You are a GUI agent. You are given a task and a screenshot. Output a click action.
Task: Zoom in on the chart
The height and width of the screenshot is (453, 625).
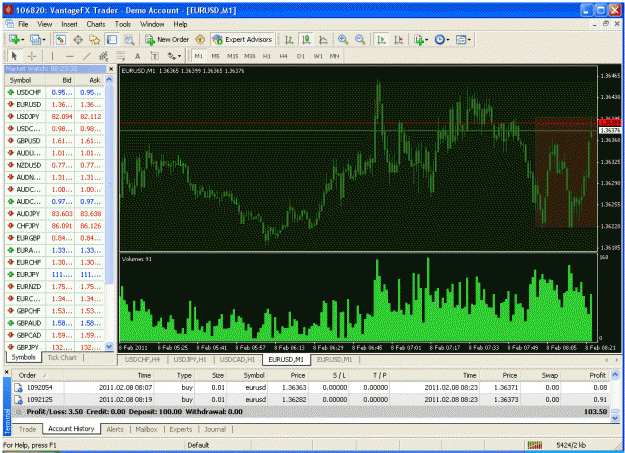coord(343,39)
